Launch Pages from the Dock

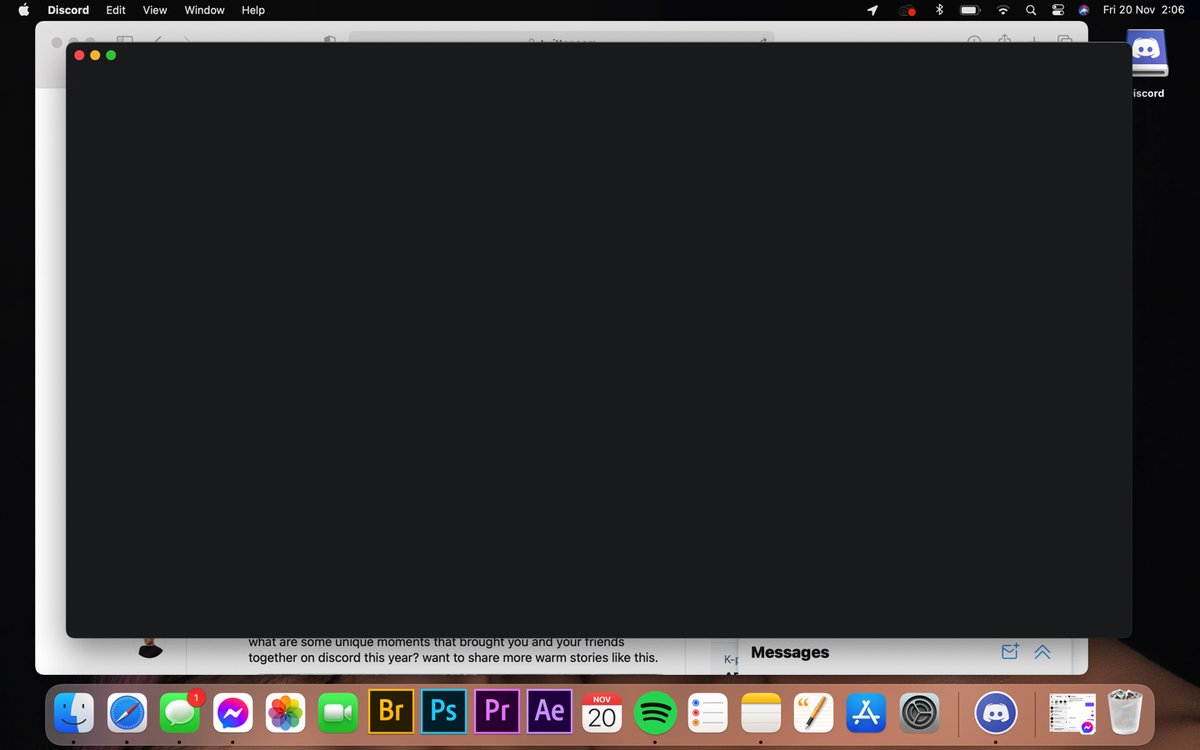(814, 713)
